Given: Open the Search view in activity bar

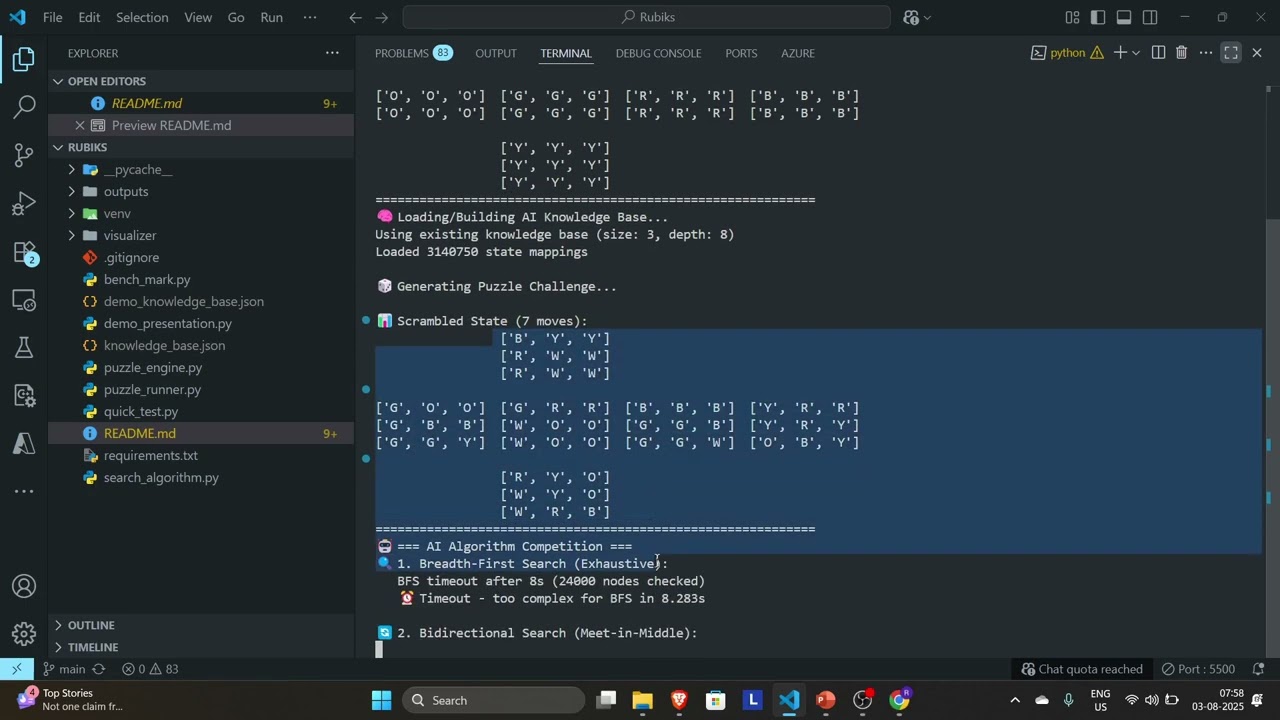Looking at the screenshot, I should click(24, 107).
